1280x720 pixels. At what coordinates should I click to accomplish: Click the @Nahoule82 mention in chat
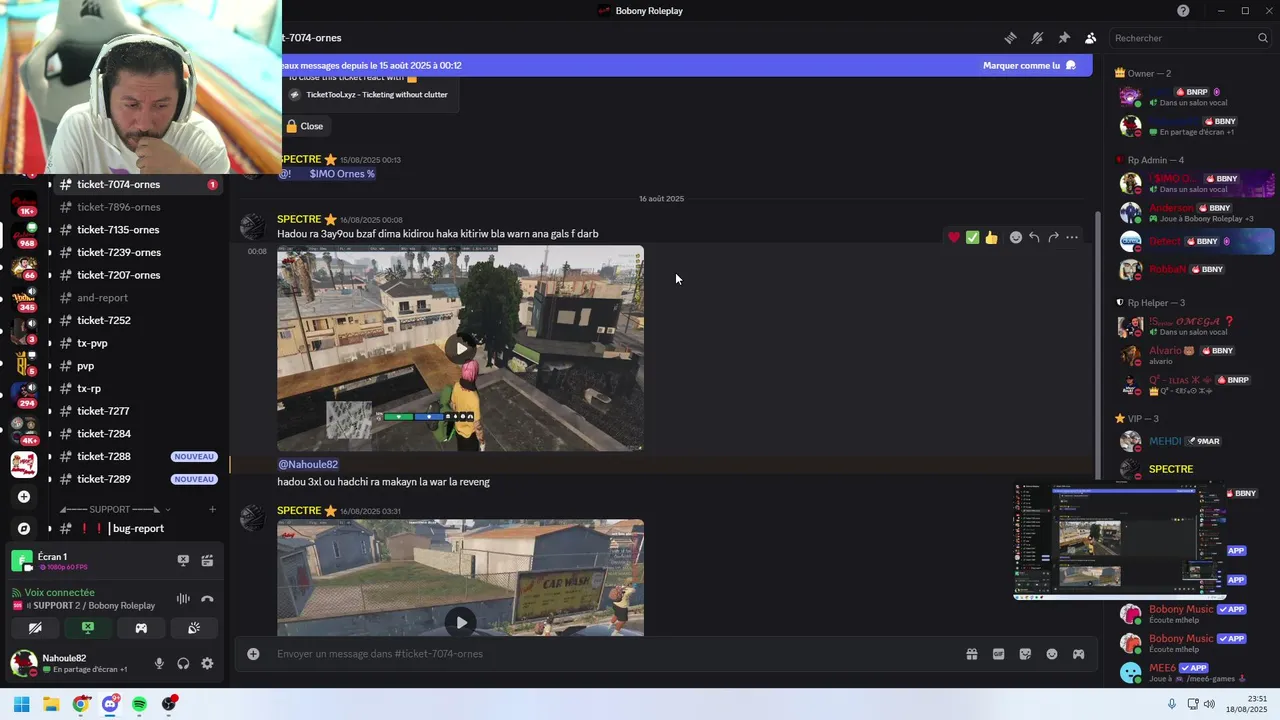(x=308, y=465)
